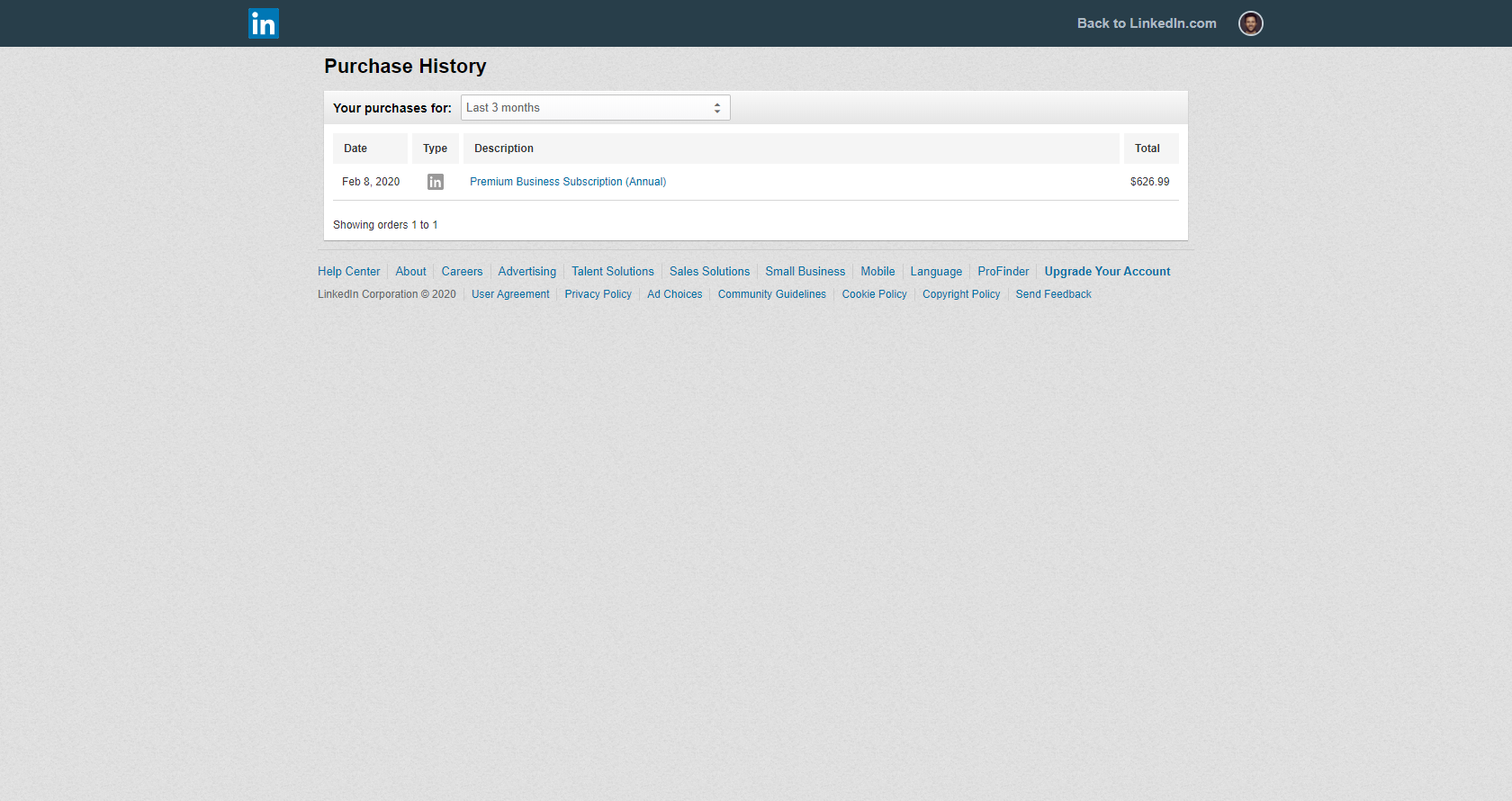This screenshot has width=1512, height=801.
Task: Open the Cookie Policy page
Action: click(874, 294)
